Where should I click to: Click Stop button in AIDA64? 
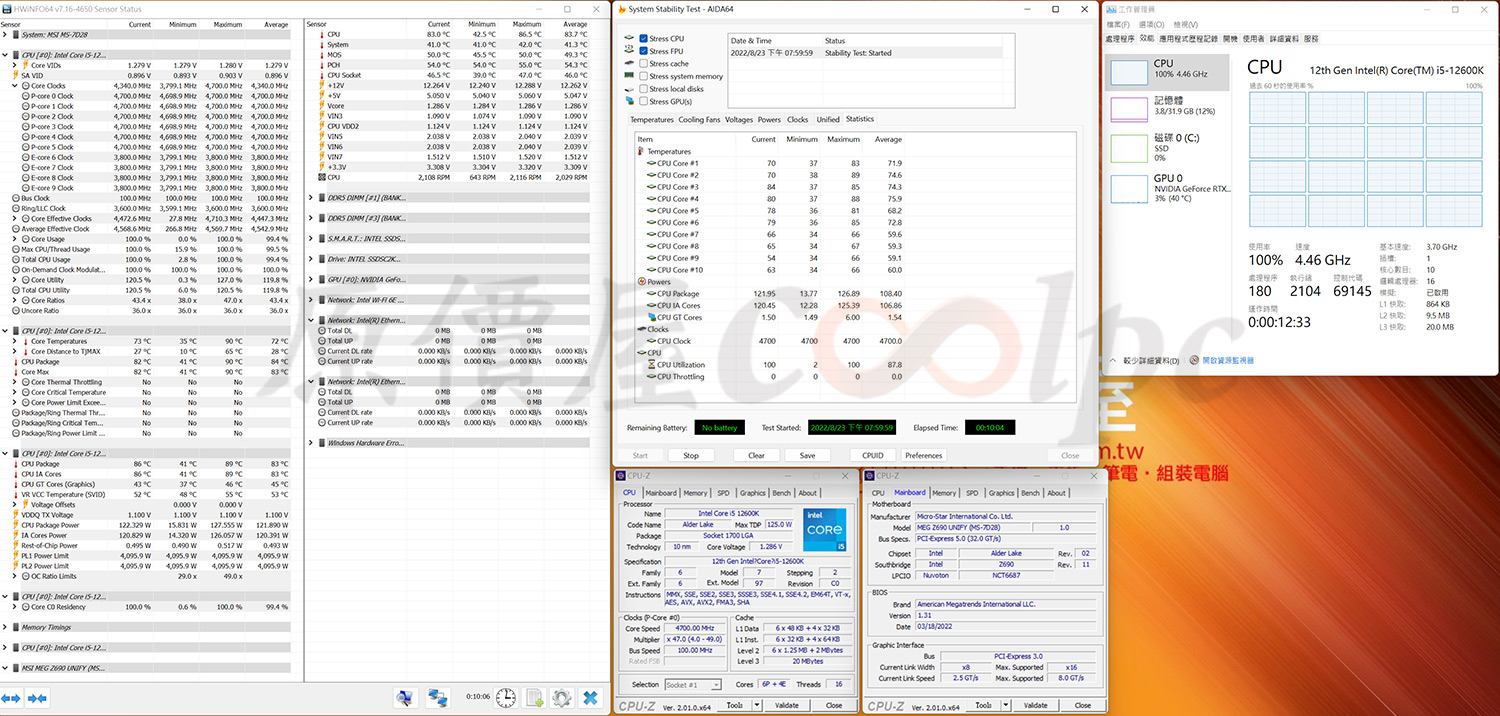[x=691, y=455]
